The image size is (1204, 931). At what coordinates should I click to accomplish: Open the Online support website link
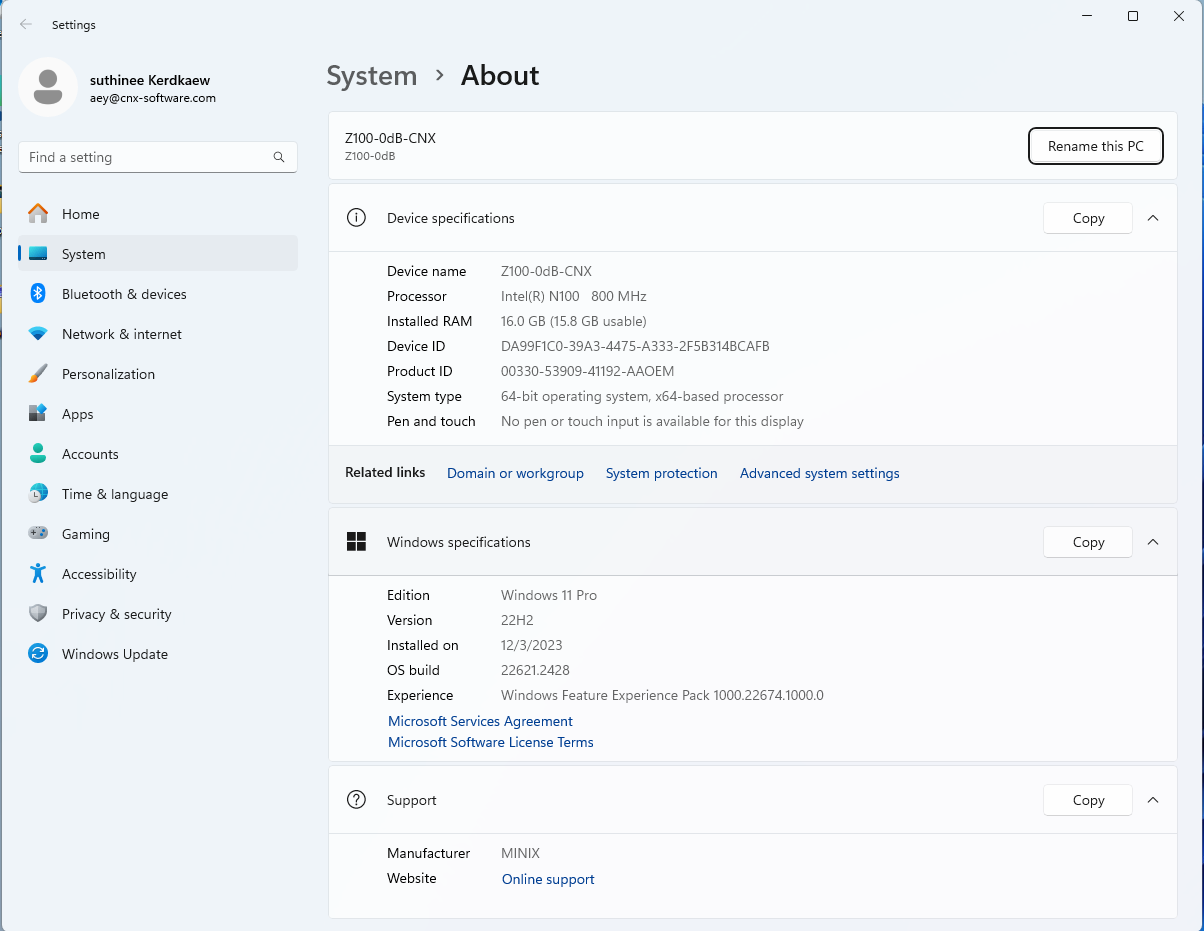(548, 879)
